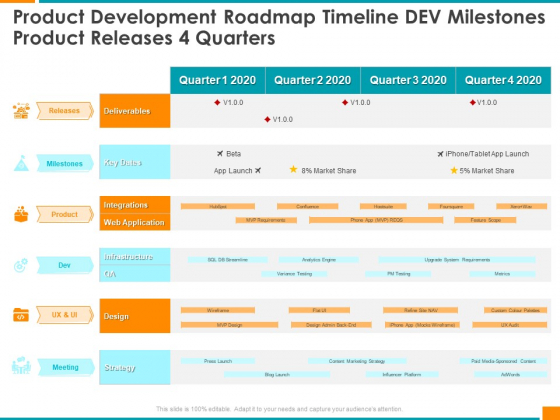Viewport: 560px width, 420px height.
Task: Click the Refine Site NAV bar
Action: 420,310
